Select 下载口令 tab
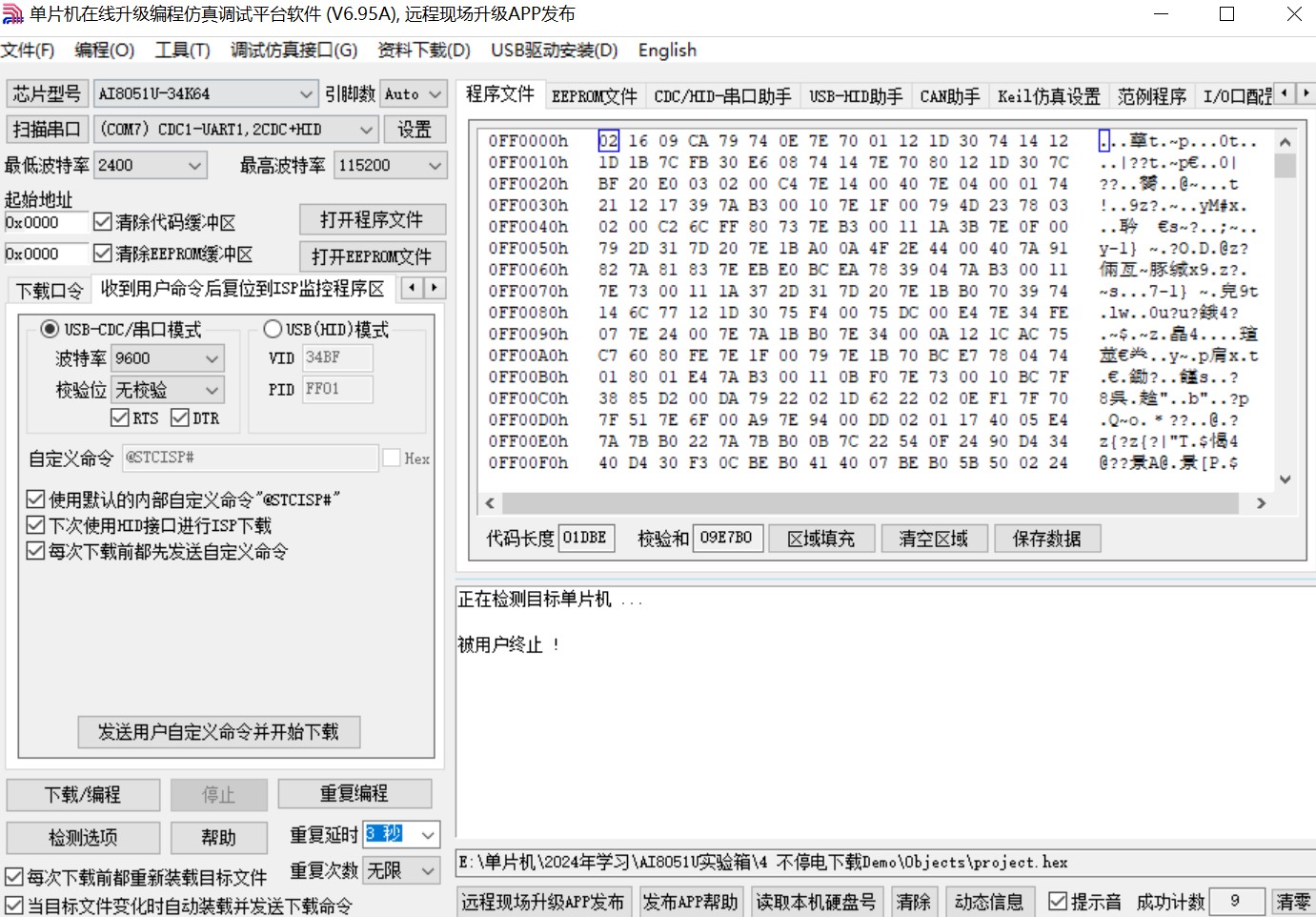Screen dimensions: 1316x917 pos(50,291)
